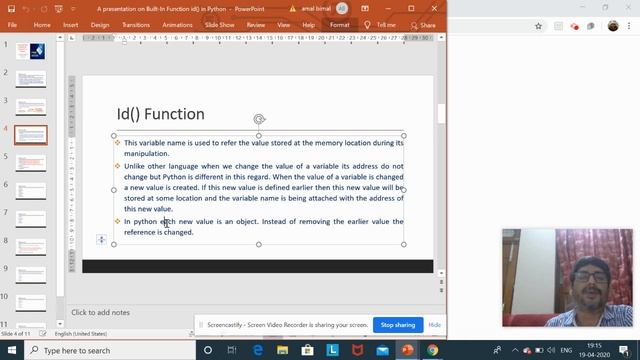Open the Help ribbon tab
Viewport: 640px width, 360px height.
tap(309, 25)
